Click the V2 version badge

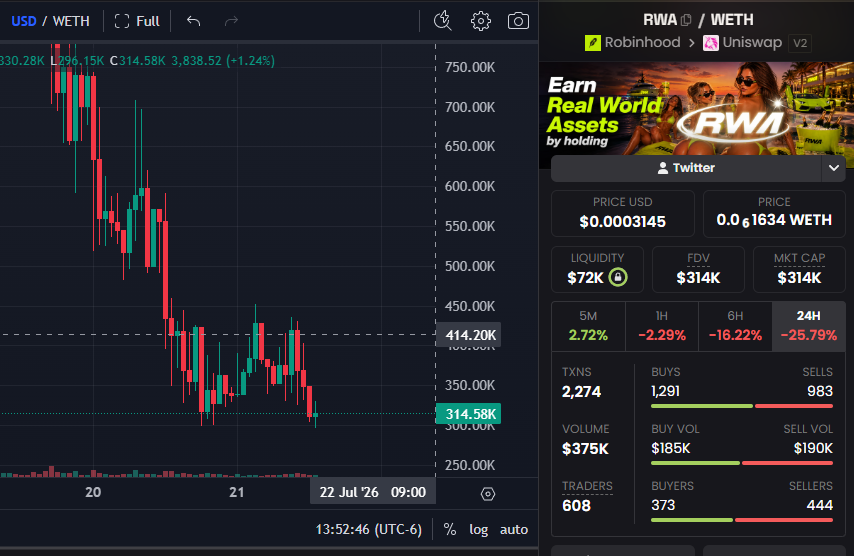click(x=800, y=43)
